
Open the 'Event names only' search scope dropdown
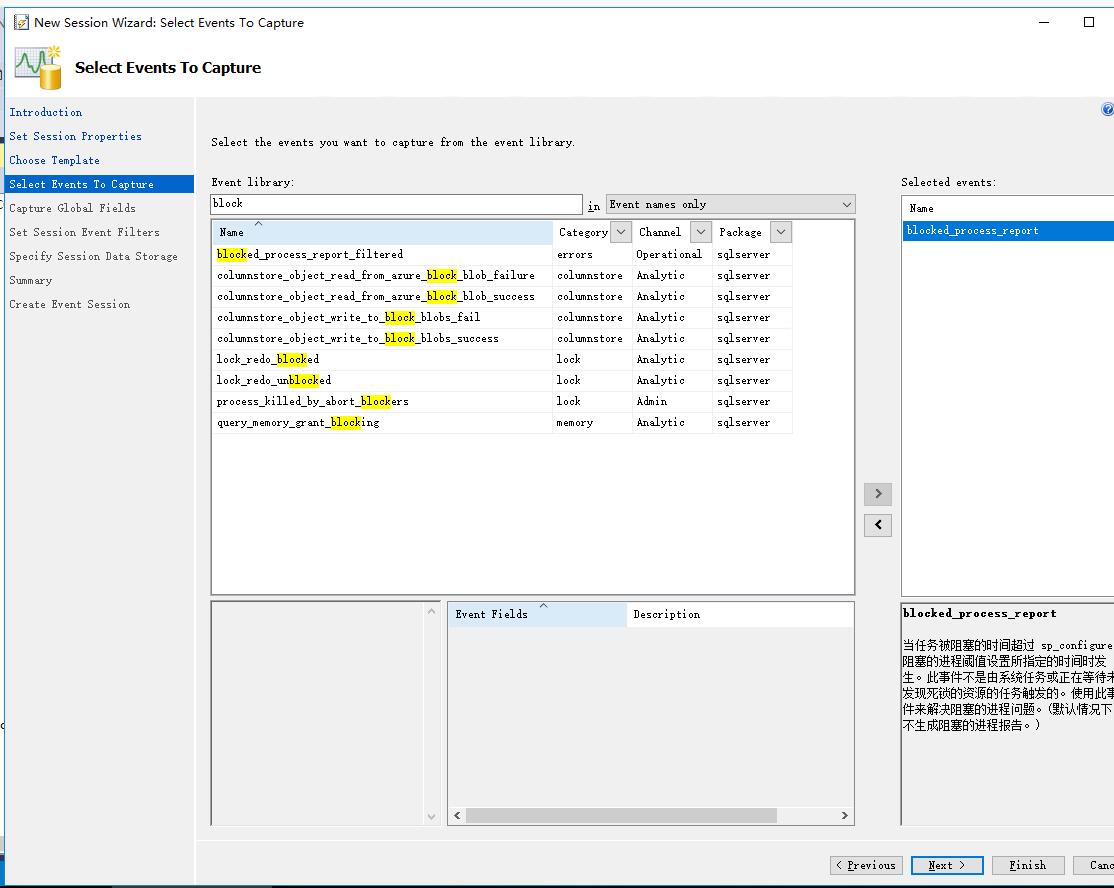pyautogui.click(x=730, y=205)
